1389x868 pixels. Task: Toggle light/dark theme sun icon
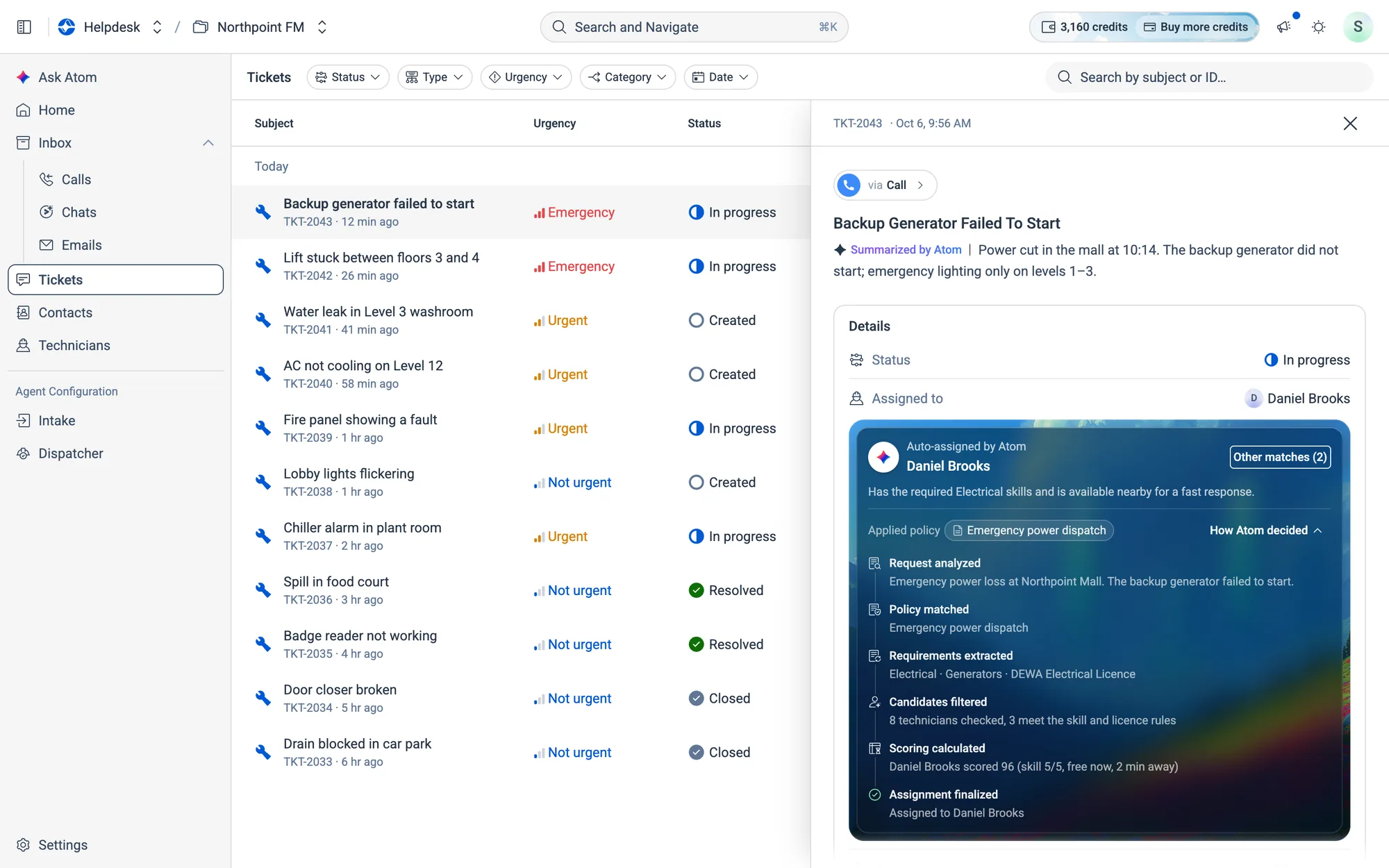point(1318,27)
